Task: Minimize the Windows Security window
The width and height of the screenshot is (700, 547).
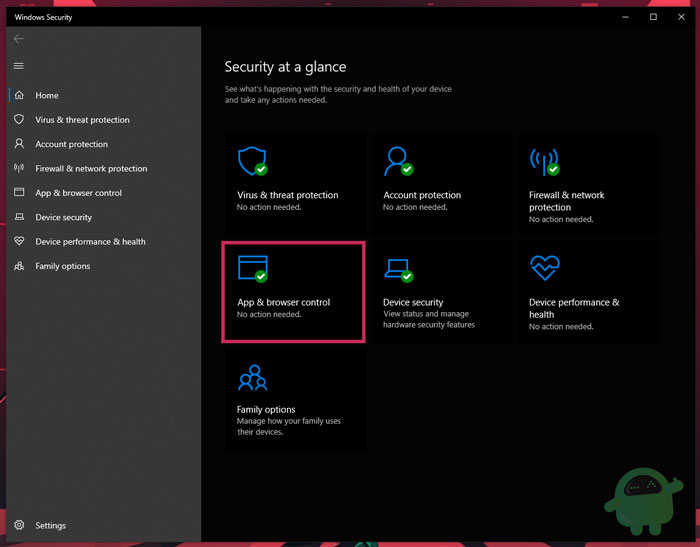Action: [x=625, y=17]
